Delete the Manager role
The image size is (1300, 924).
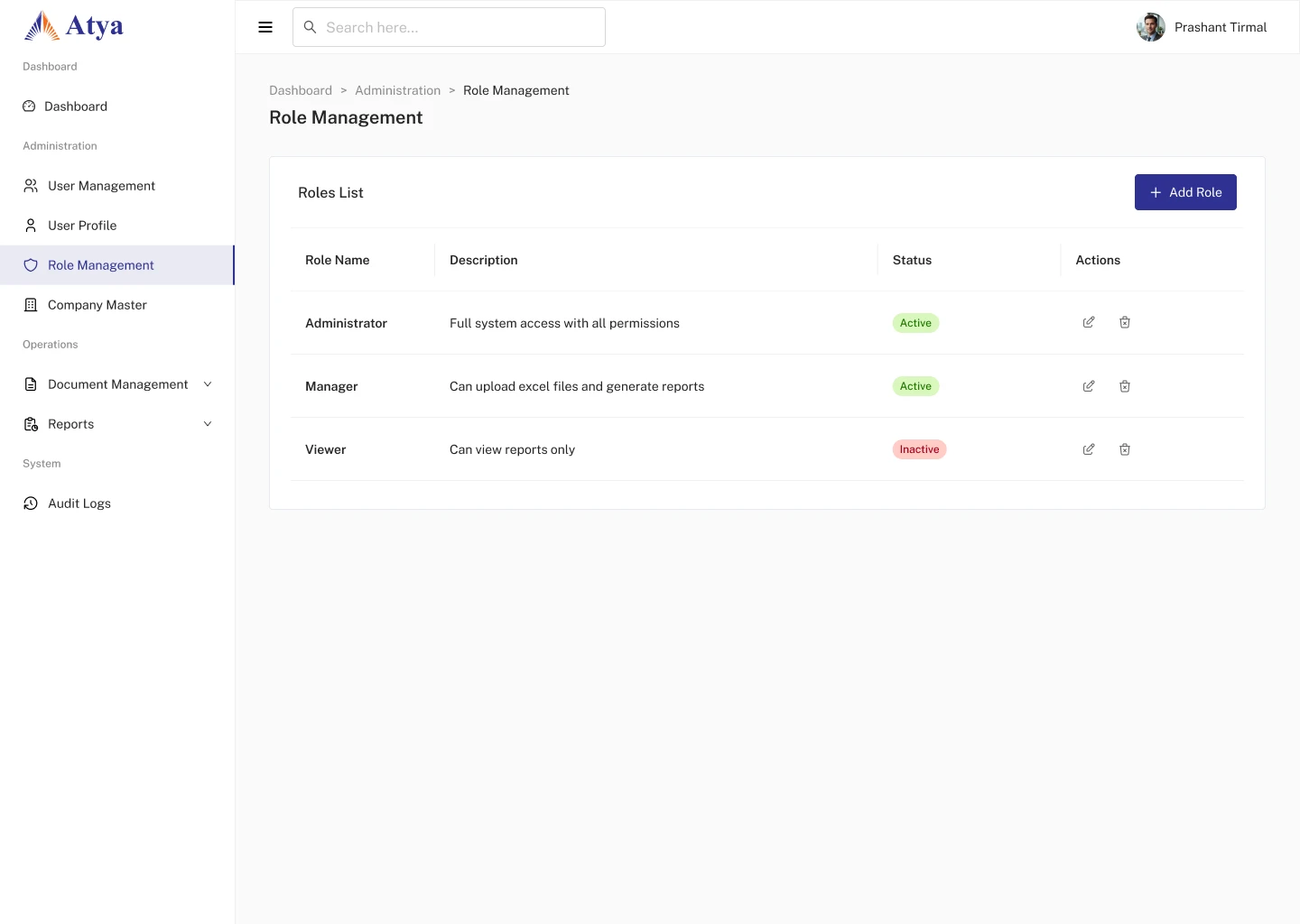1125,386
